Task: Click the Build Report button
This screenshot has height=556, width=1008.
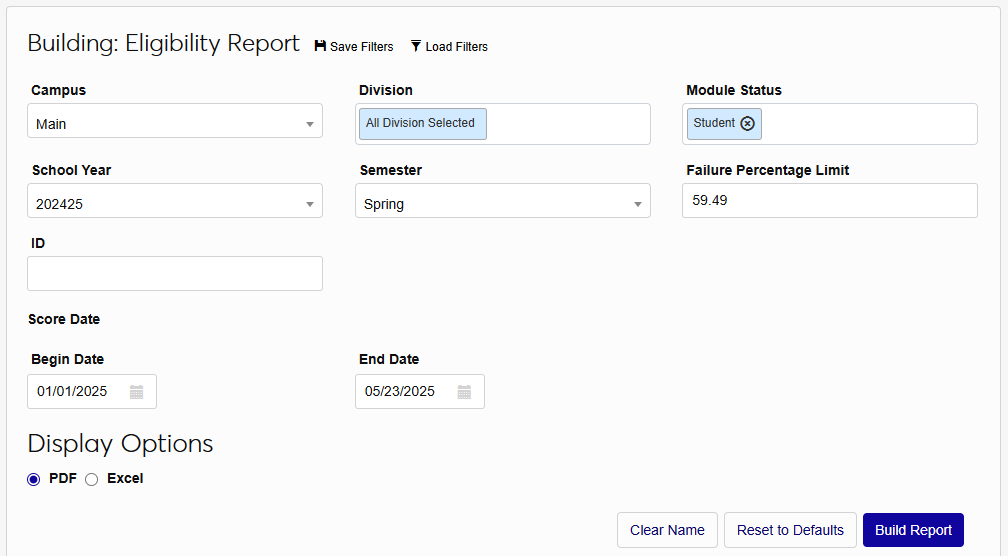Action: pyautogui.click(x=913, y=530)
